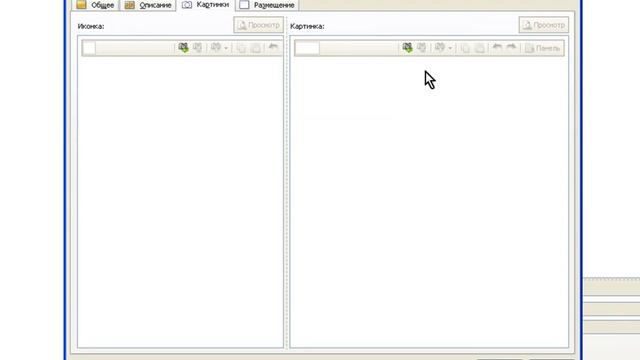Go to the Размещение tab

pyautogui.click(x=267, y=5)
